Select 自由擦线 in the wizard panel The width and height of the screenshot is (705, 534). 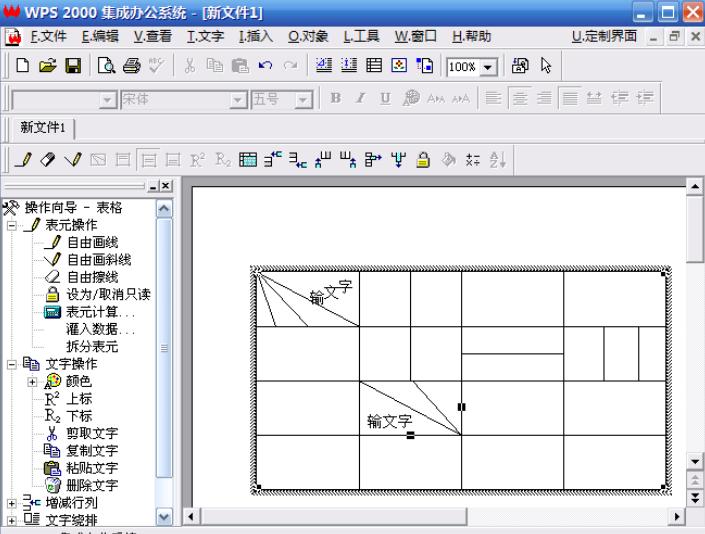(x=92, y=277)
